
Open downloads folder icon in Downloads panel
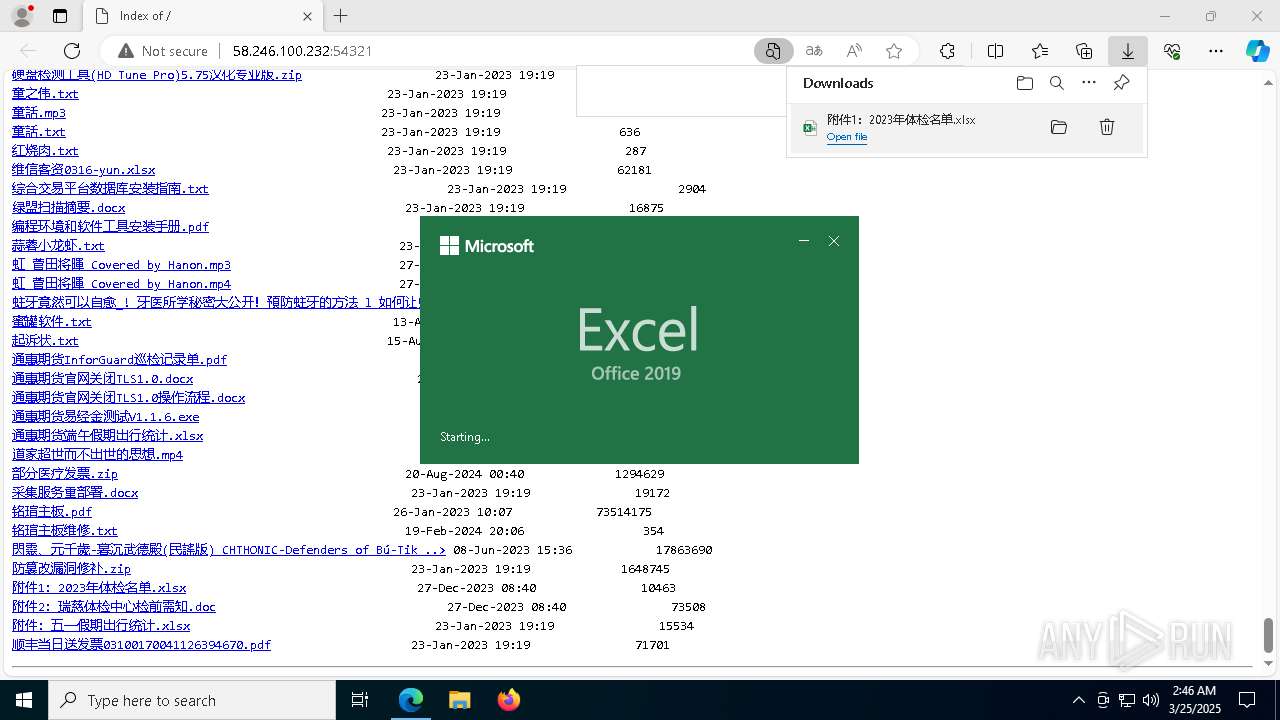pos(1024,83)
